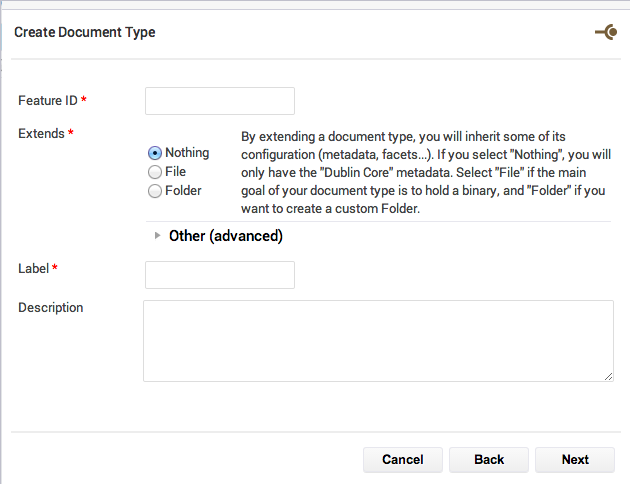This screenshot has width=630, height=484.
Task: Proceed with the Next button
Action: (575, 459)
